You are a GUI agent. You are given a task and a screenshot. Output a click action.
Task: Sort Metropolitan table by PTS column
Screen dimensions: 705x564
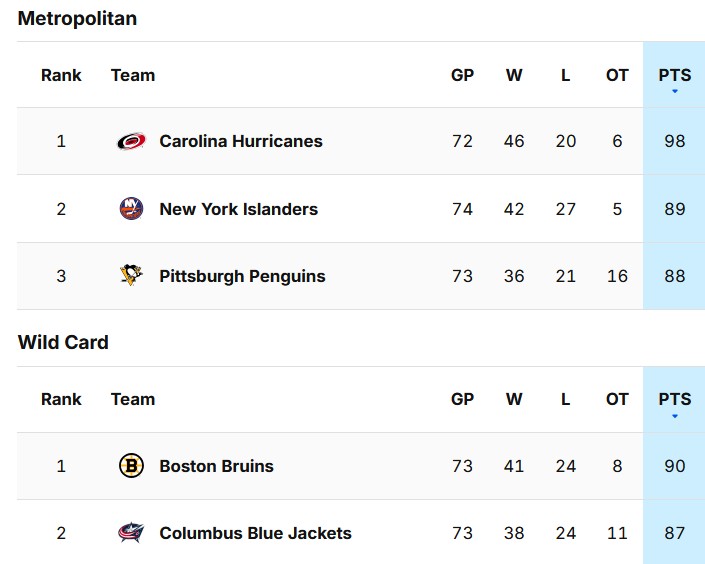click(674, 75)
